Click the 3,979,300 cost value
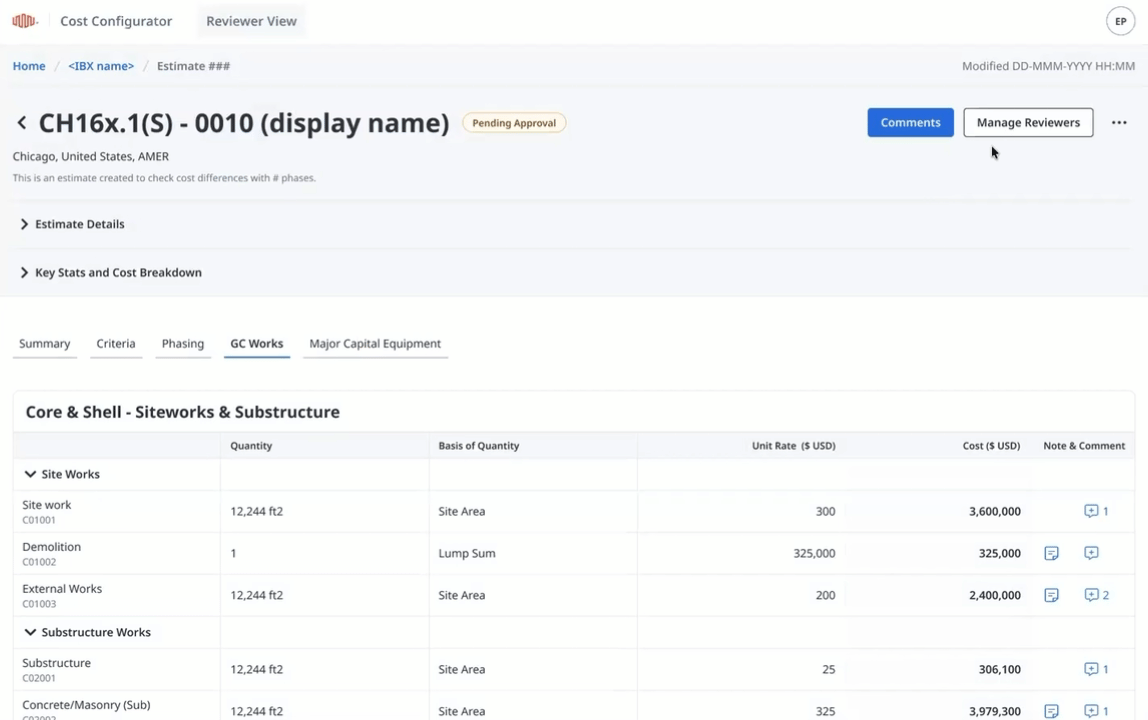The width and height of the screenshot is (1148, 720). pyautogui.click(x=994, y=711)
